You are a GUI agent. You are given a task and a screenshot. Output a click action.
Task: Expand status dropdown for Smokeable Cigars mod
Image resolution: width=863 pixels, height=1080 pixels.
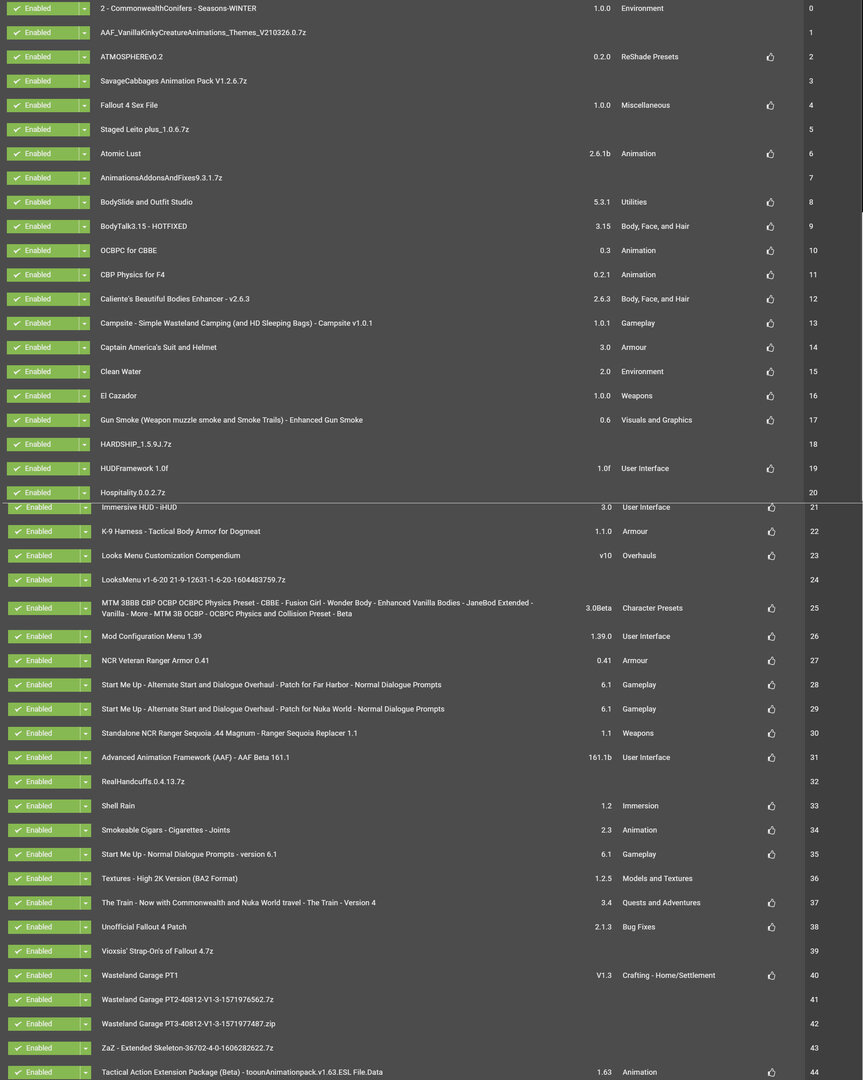coord(85,830)
